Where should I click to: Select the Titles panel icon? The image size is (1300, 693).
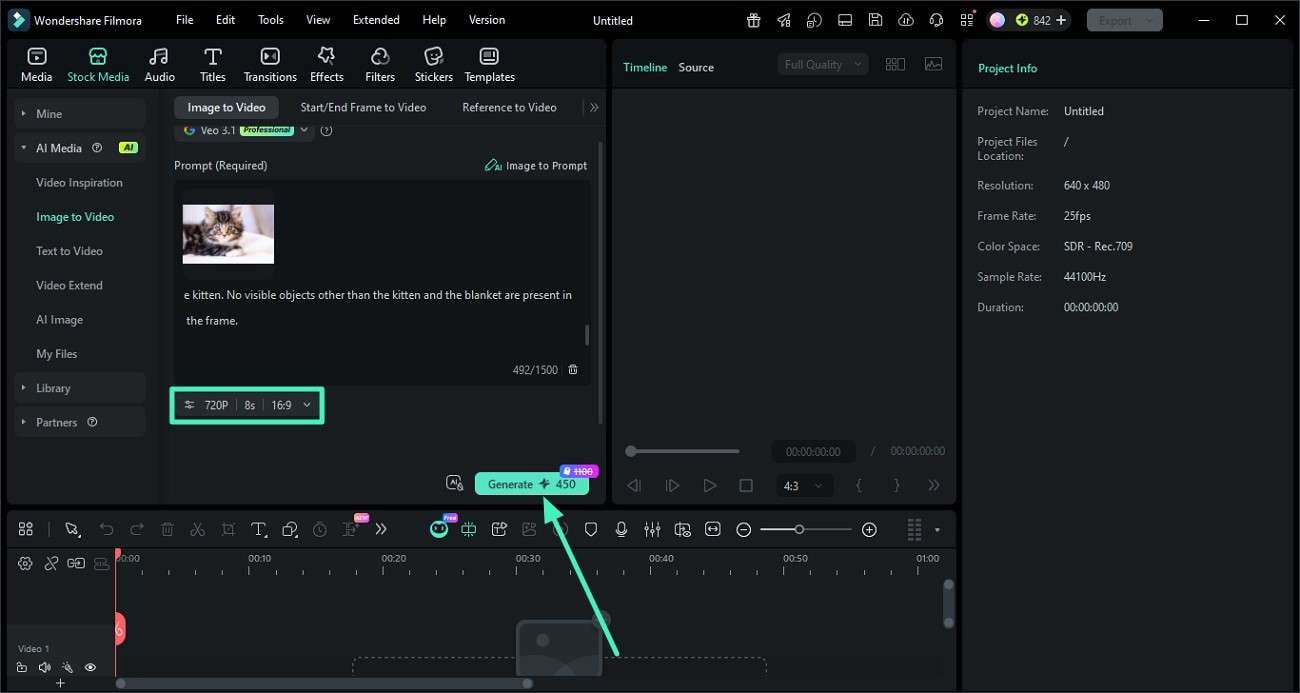tap(212, 63)
